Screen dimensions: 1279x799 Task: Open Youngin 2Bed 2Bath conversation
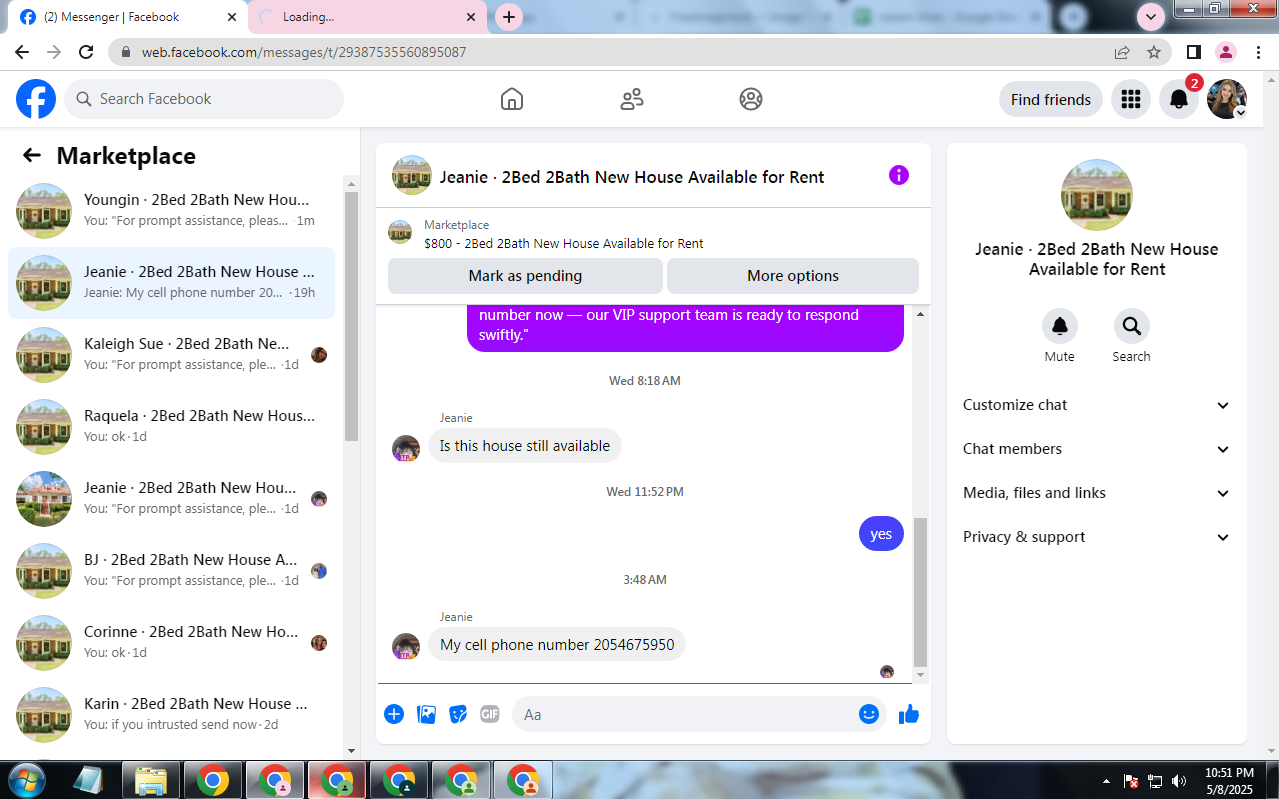172,210
